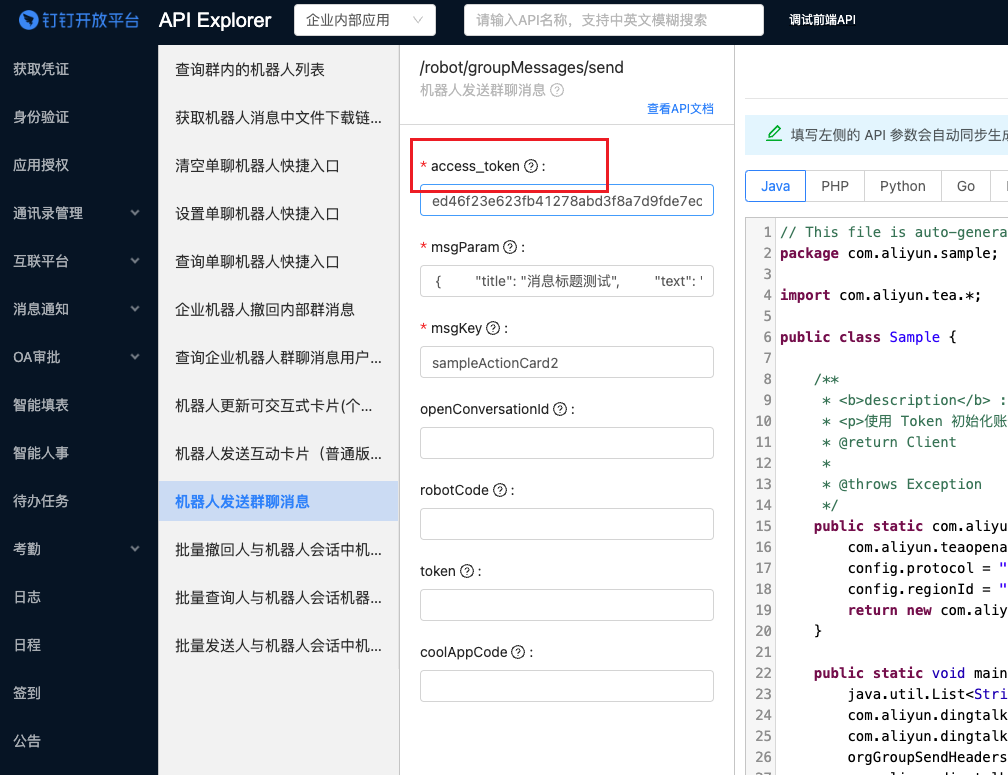The width and height of the screenshot is (1008, 775).
Task: Click help icon next to openConversationId label
Action: 560,409
